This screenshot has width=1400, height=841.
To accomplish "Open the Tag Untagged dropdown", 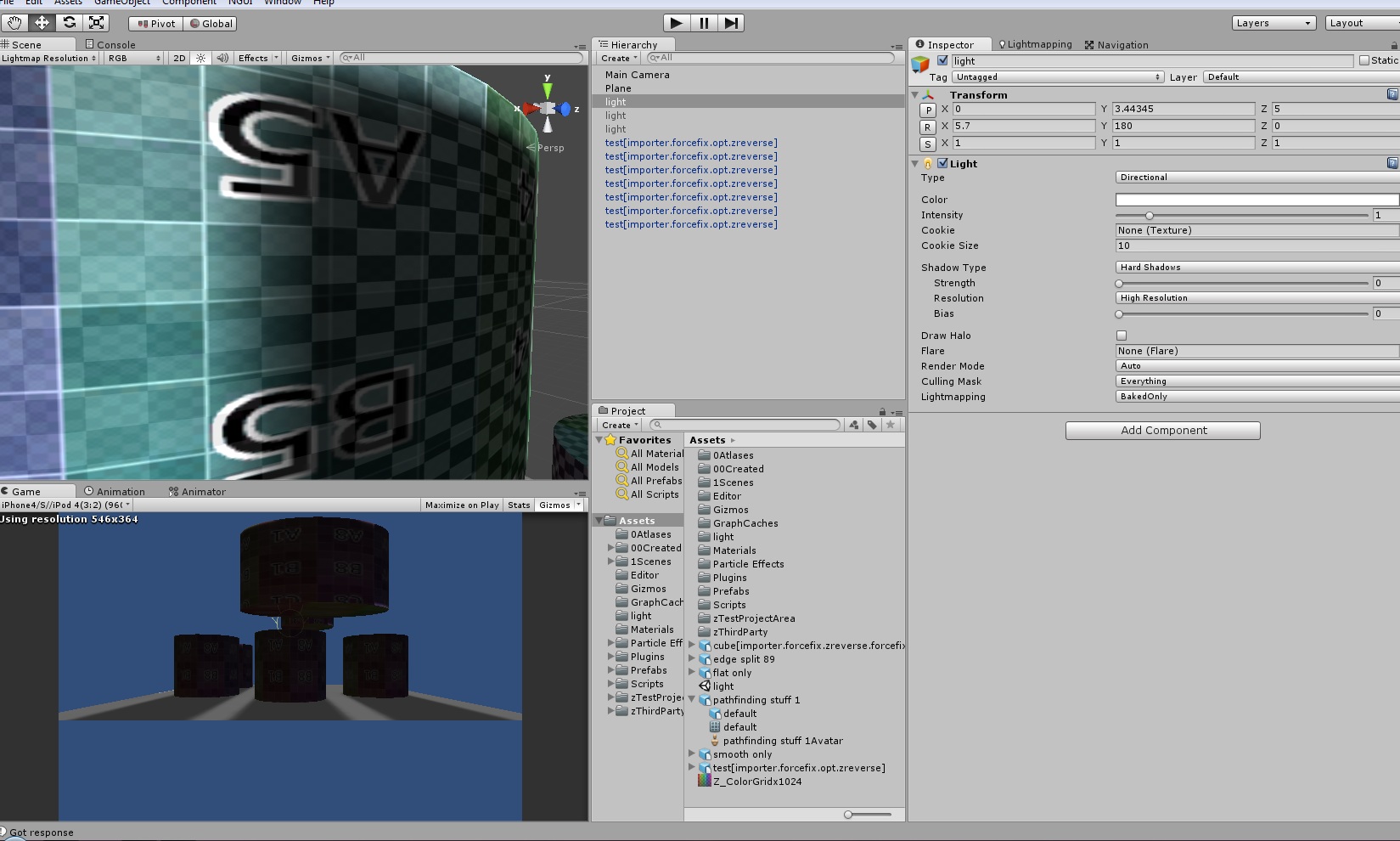I will (x=1058, y=77).
